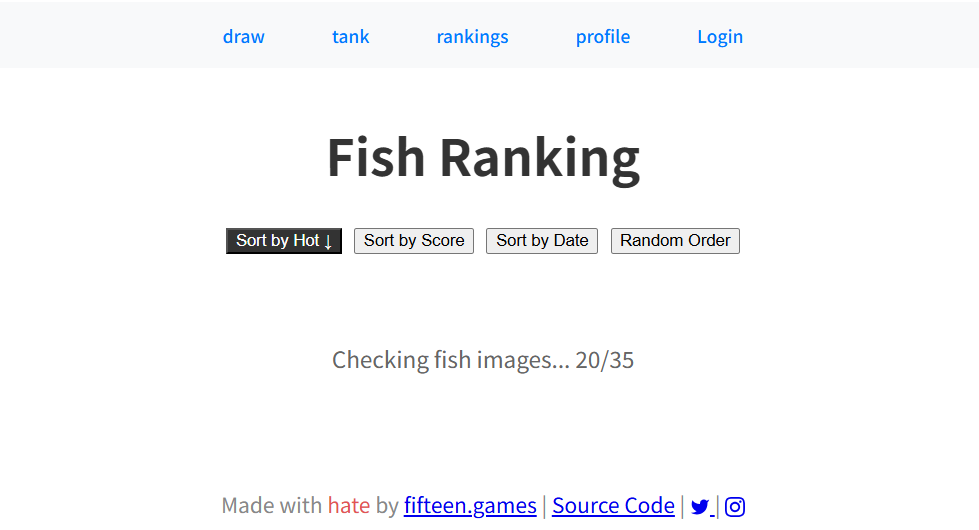Viewport: 979px width, 530px height.
Task: Go to the draw page
Action: (x=244, y=37)
